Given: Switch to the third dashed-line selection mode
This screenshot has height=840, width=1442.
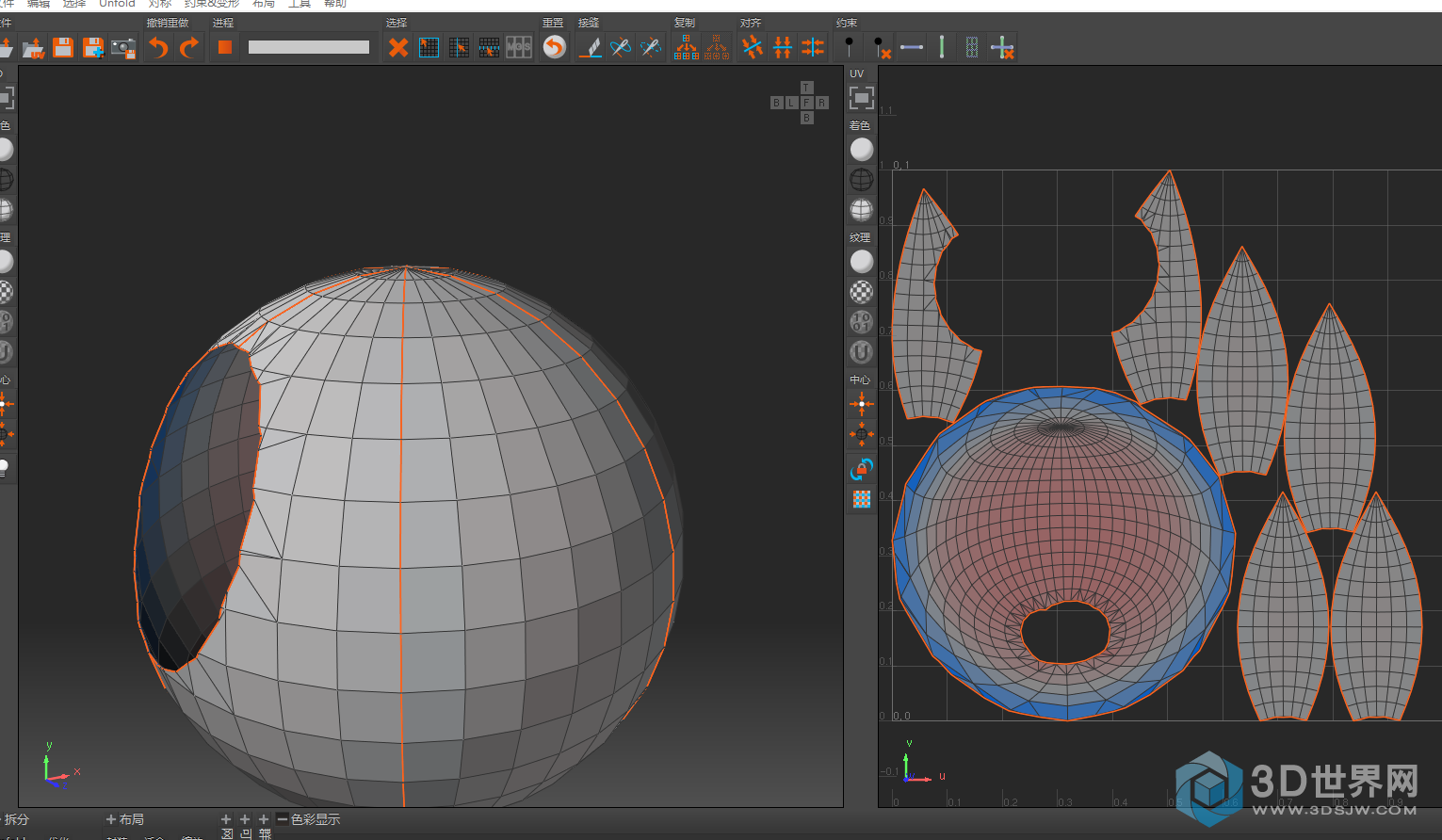Looking at the screenshot, I should 489,47.
